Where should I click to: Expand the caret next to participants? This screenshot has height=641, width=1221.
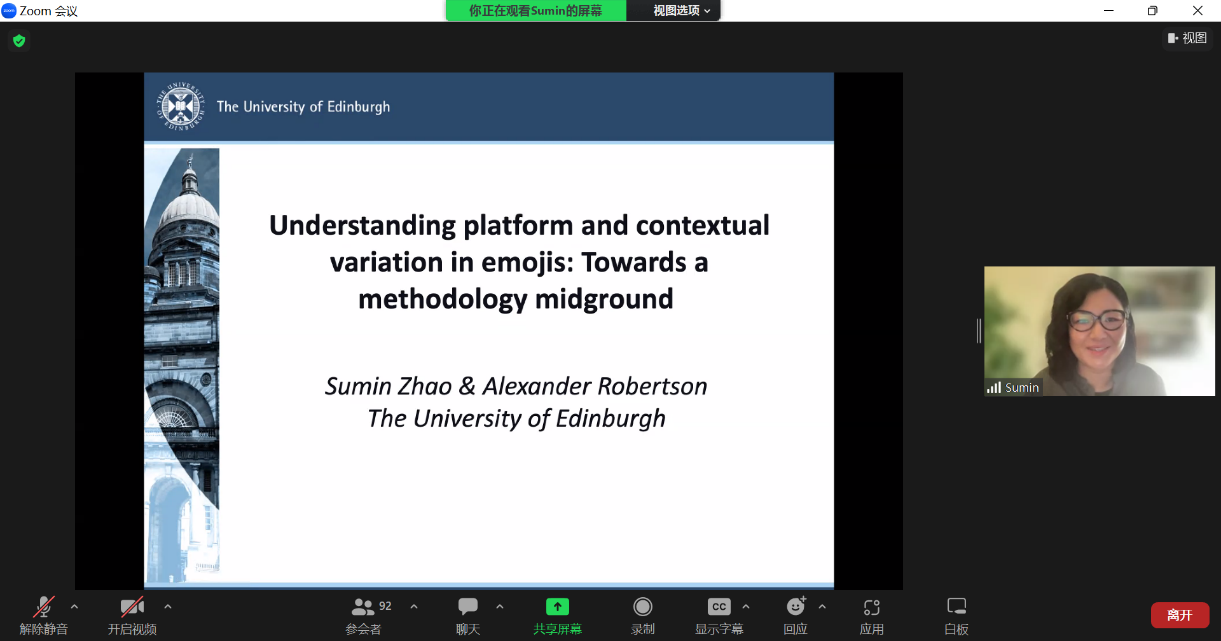(414, 606)
